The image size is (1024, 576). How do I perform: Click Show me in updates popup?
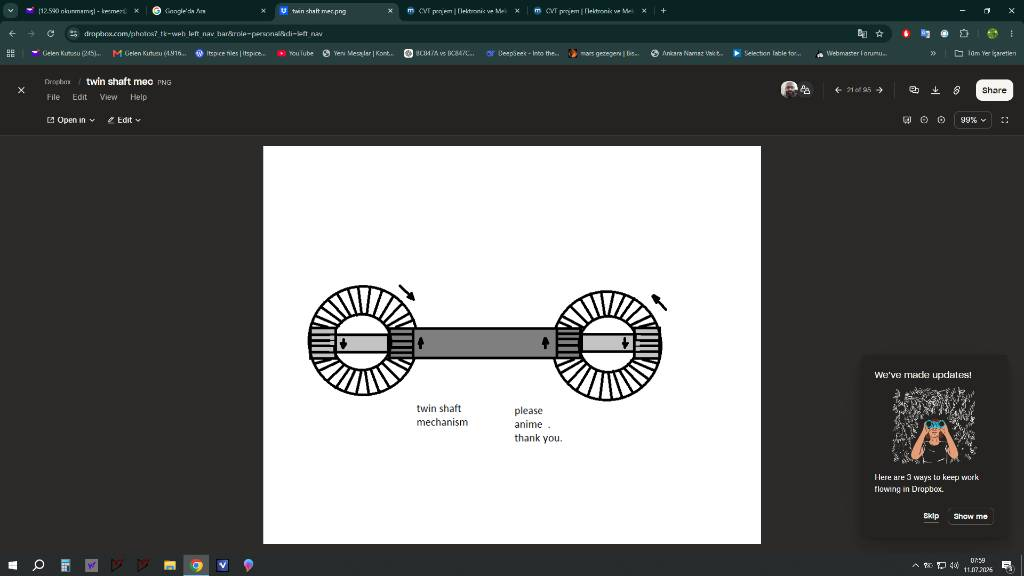pos(970,516)
